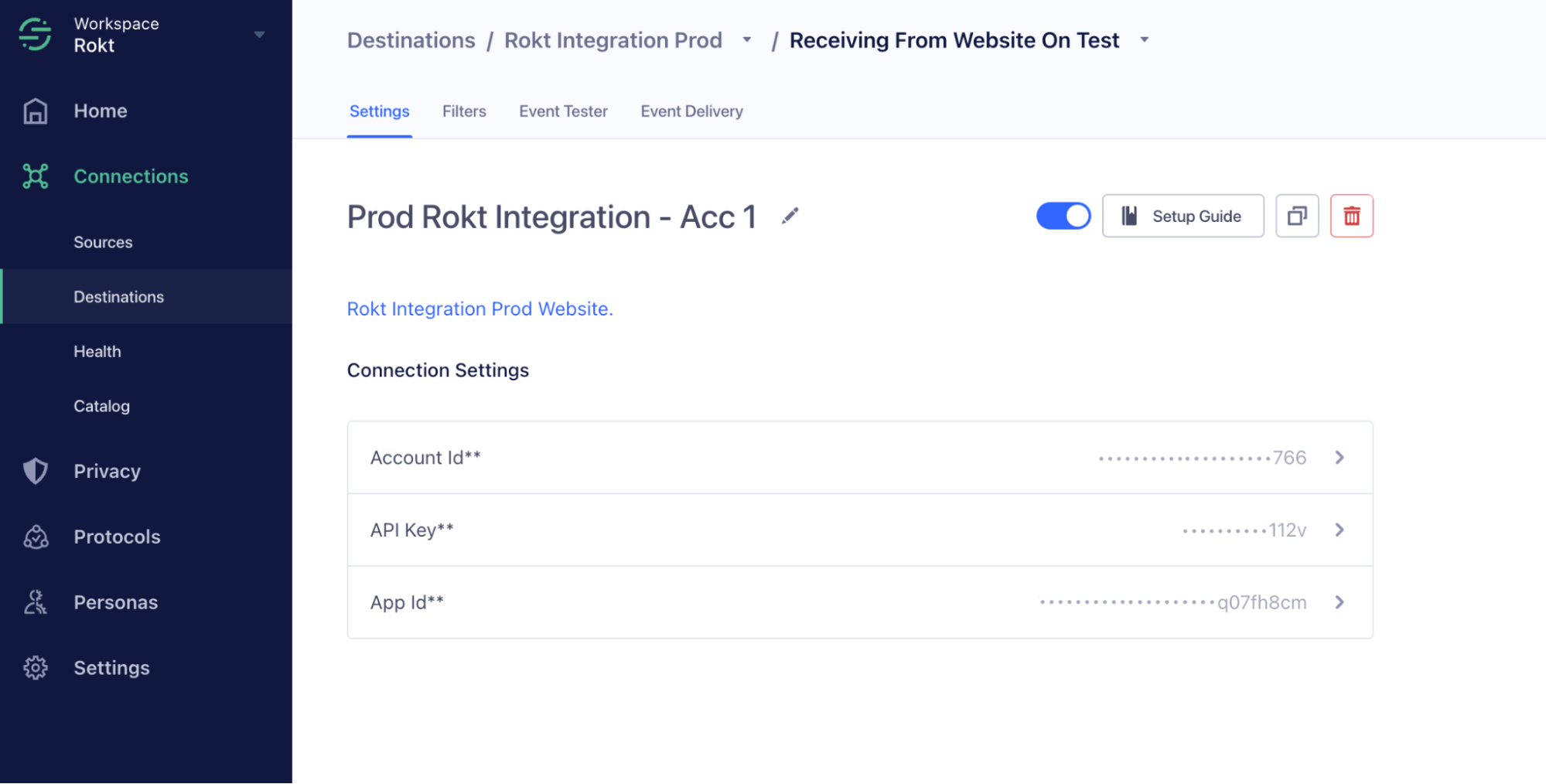Click the Connections sidebar label

coord(131,176)
